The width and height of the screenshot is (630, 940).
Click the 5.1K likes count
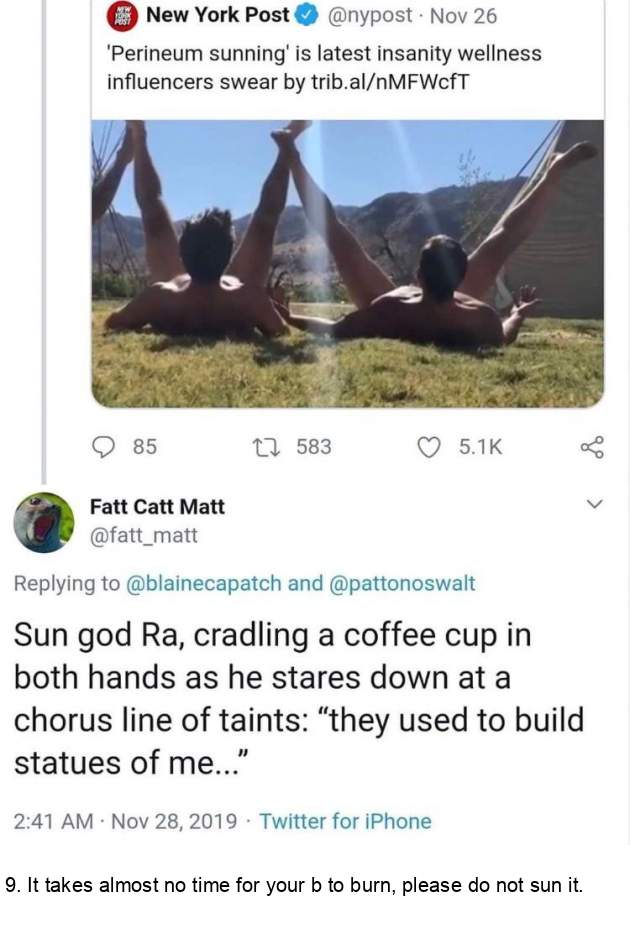pyautogui.click(x=481, y=447)
